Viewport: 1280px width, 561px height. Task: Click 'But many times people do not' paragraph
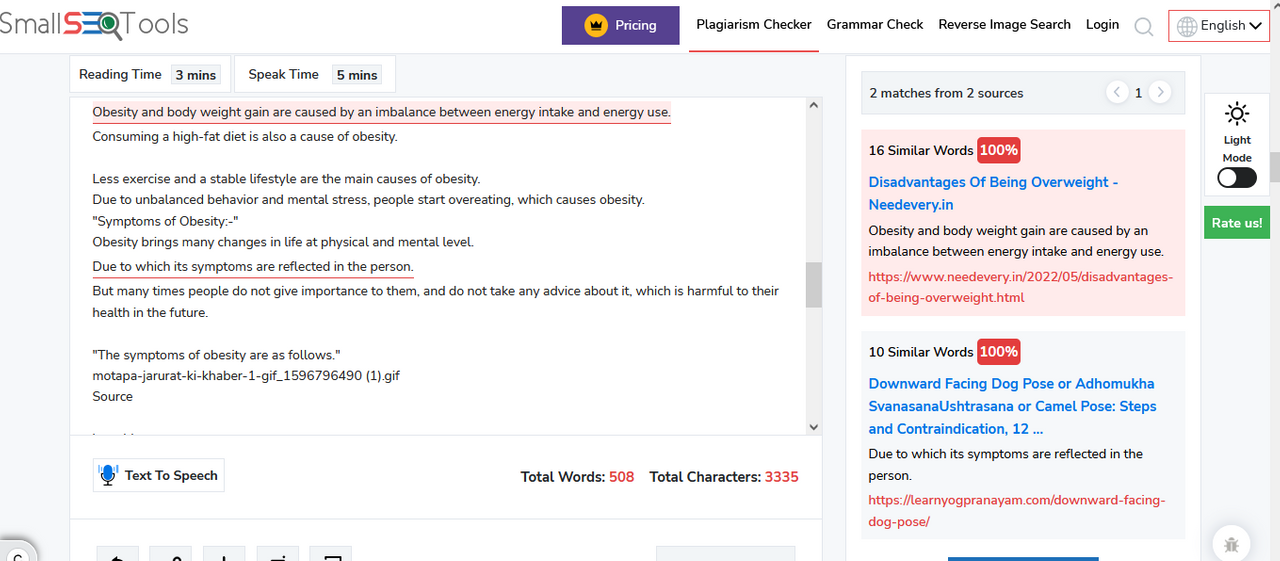click(435, 302)
